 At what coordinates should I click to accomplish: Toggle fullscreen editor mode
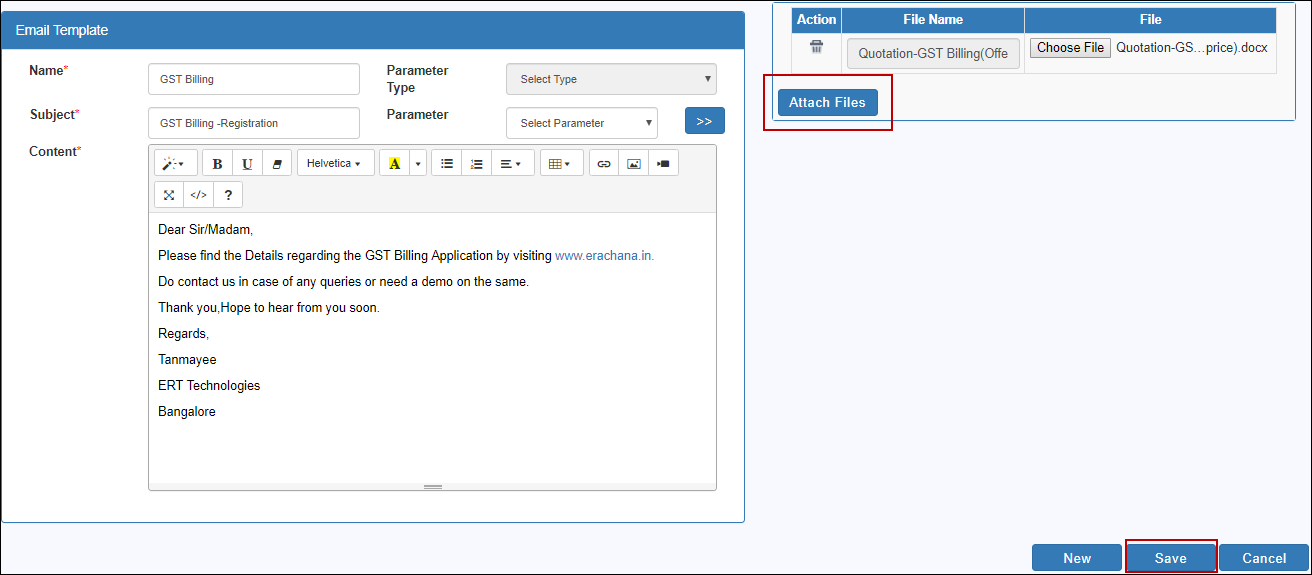[x=169, y=195]
